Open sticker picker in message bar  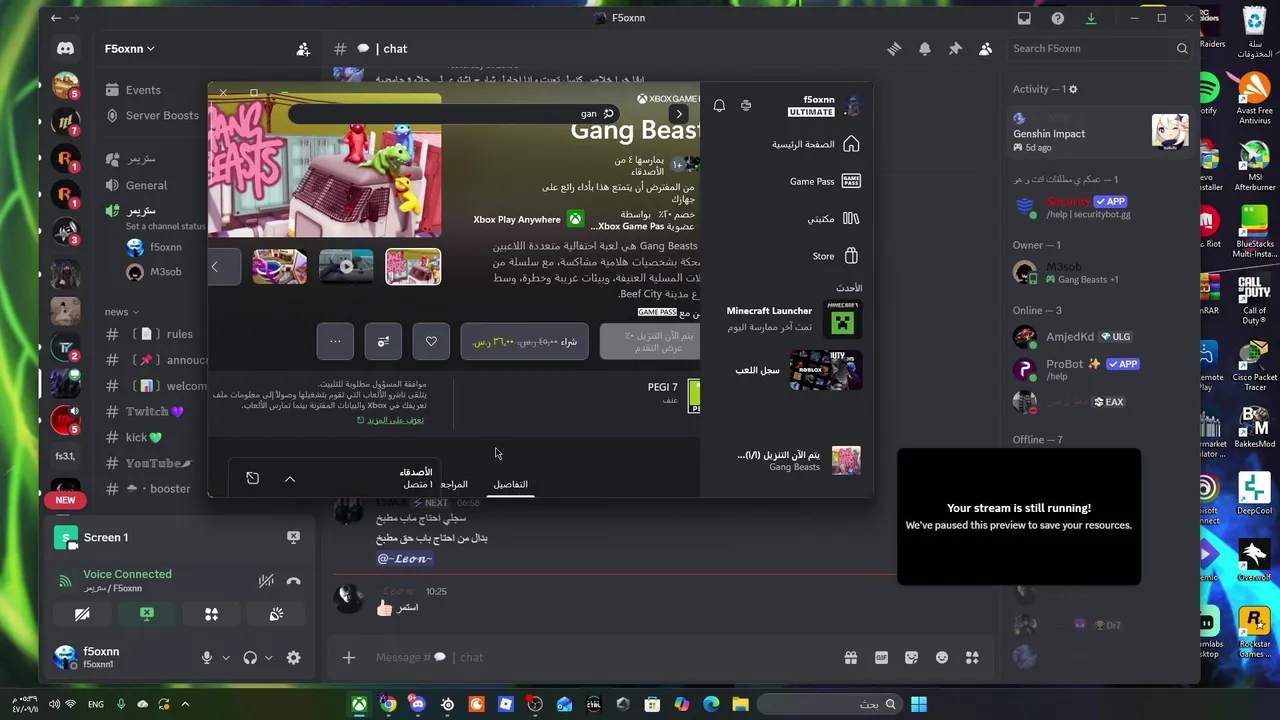coord(911,657)
